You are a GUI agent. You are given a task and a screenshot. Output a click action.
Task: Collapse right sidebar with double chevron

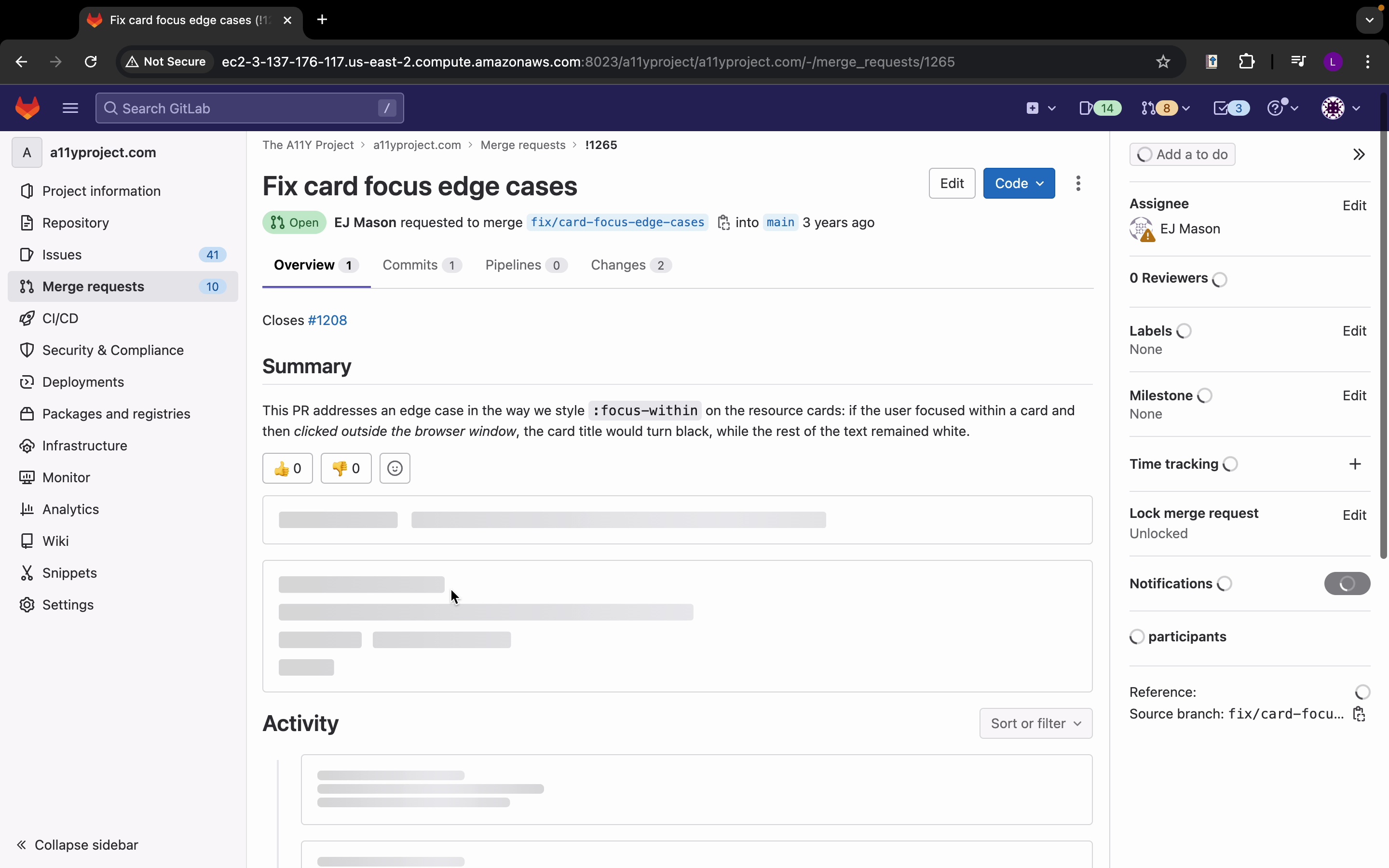click(x=1359, y=154)
